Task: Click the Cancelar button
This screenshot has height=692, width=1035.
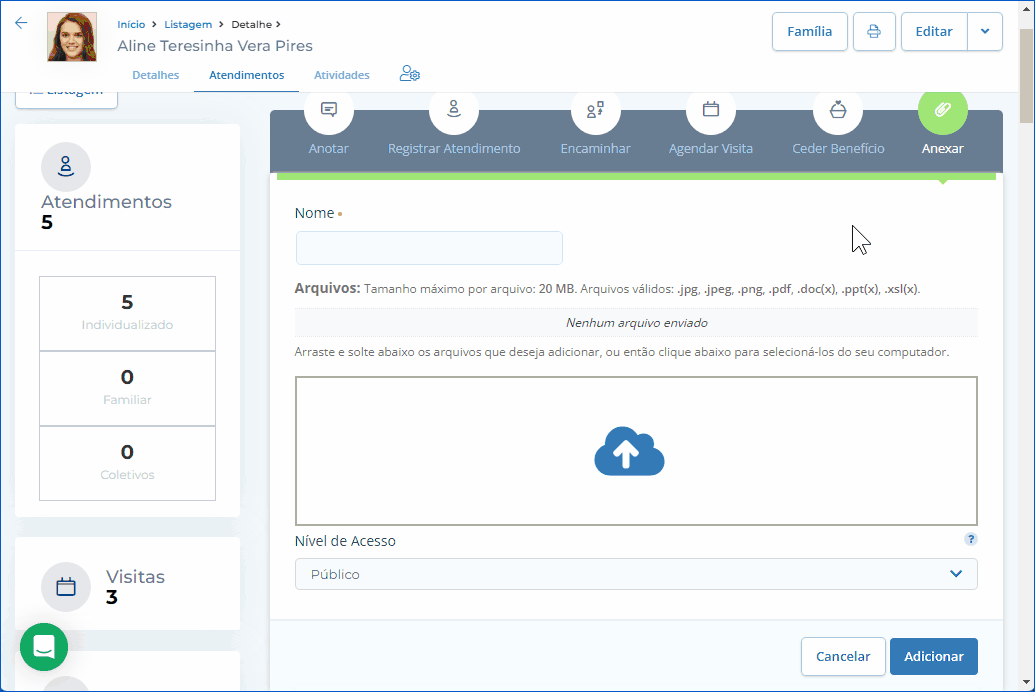Action: click(x=843, y=656)
